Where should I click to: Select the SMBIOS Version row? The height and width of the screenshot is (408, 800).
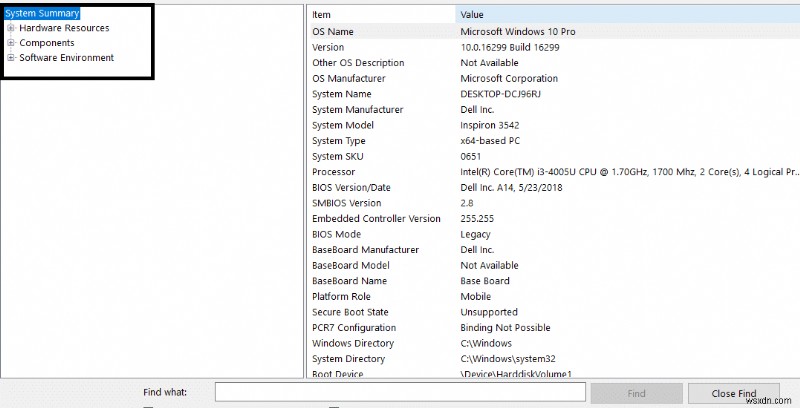point(555,203)
